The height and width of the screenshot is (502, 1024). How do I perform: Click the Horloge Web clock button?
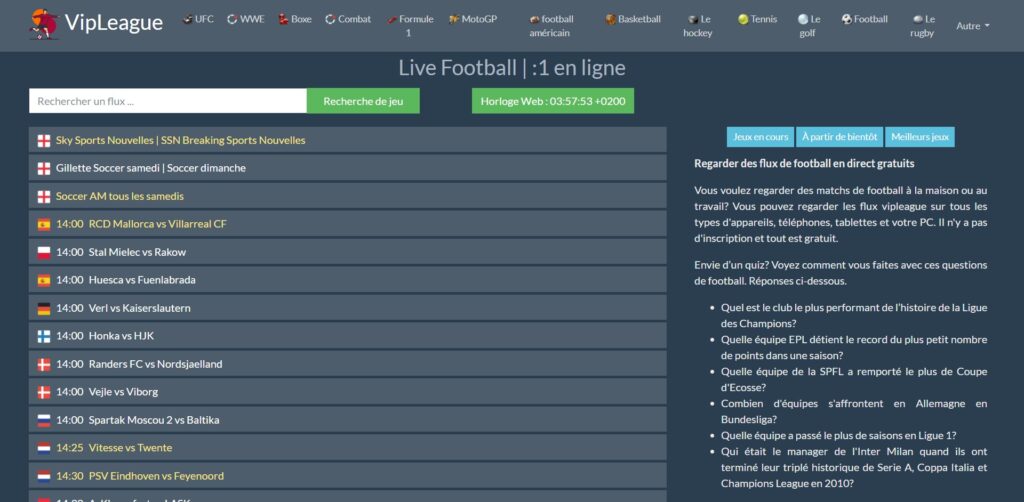click(x=552, y=101)
